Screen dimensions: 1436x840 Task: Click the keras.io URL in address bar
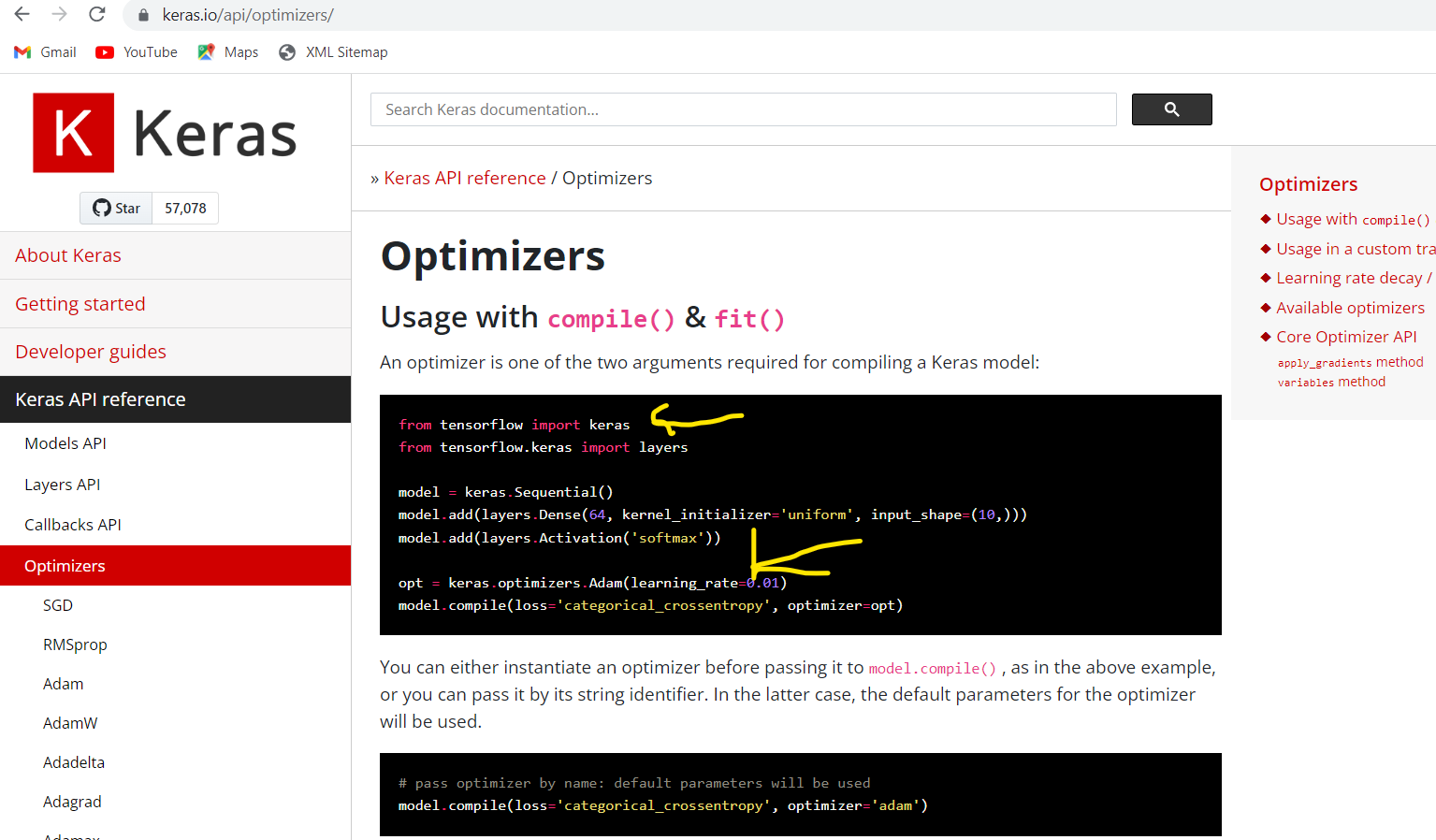248,15
